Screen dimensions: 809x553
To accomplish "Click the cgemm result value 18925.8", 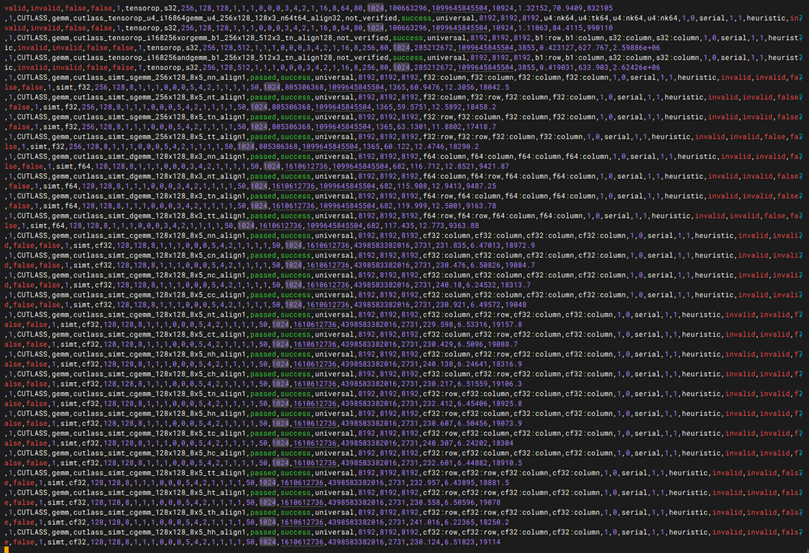I will 507,404.
